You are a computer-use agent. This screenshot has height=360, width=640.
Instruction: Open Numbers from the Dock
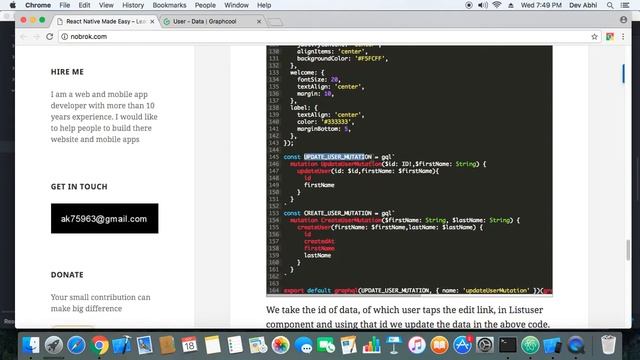371,345
